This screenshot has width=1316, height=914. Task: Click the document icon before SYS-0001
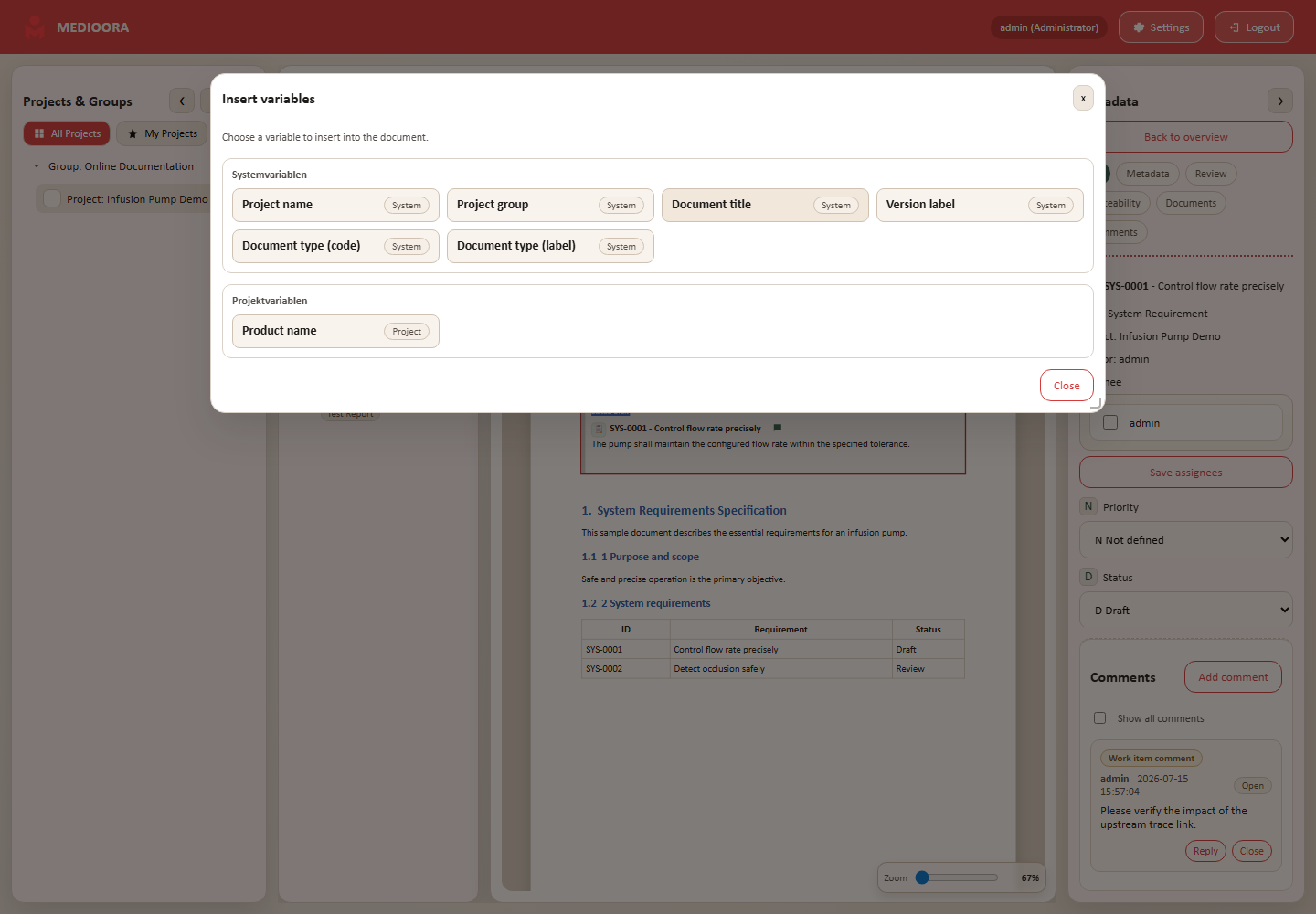pyautogui.click(x=599, y=429)
